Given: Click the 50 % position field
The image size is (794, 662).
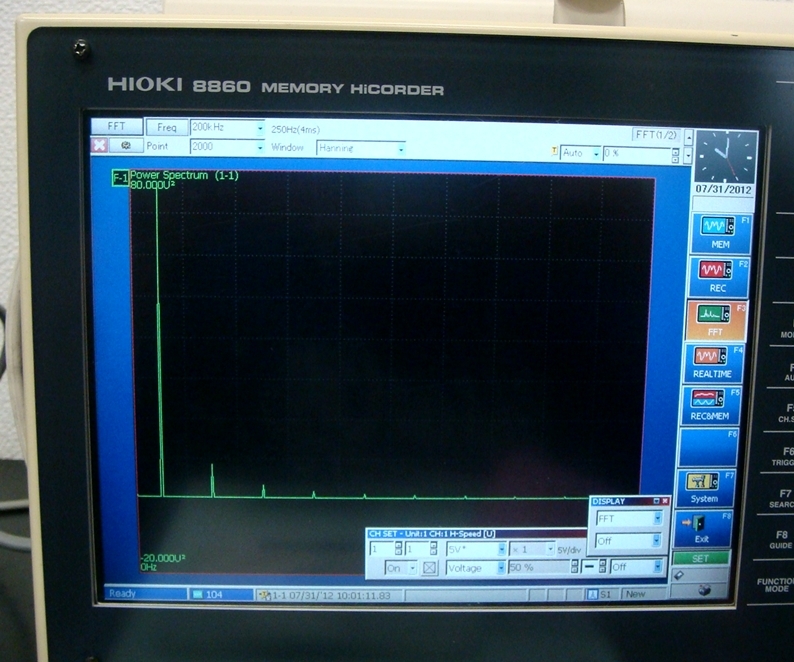Looking at the screenshot, I should pyautogui.click(x=539, y=567).
